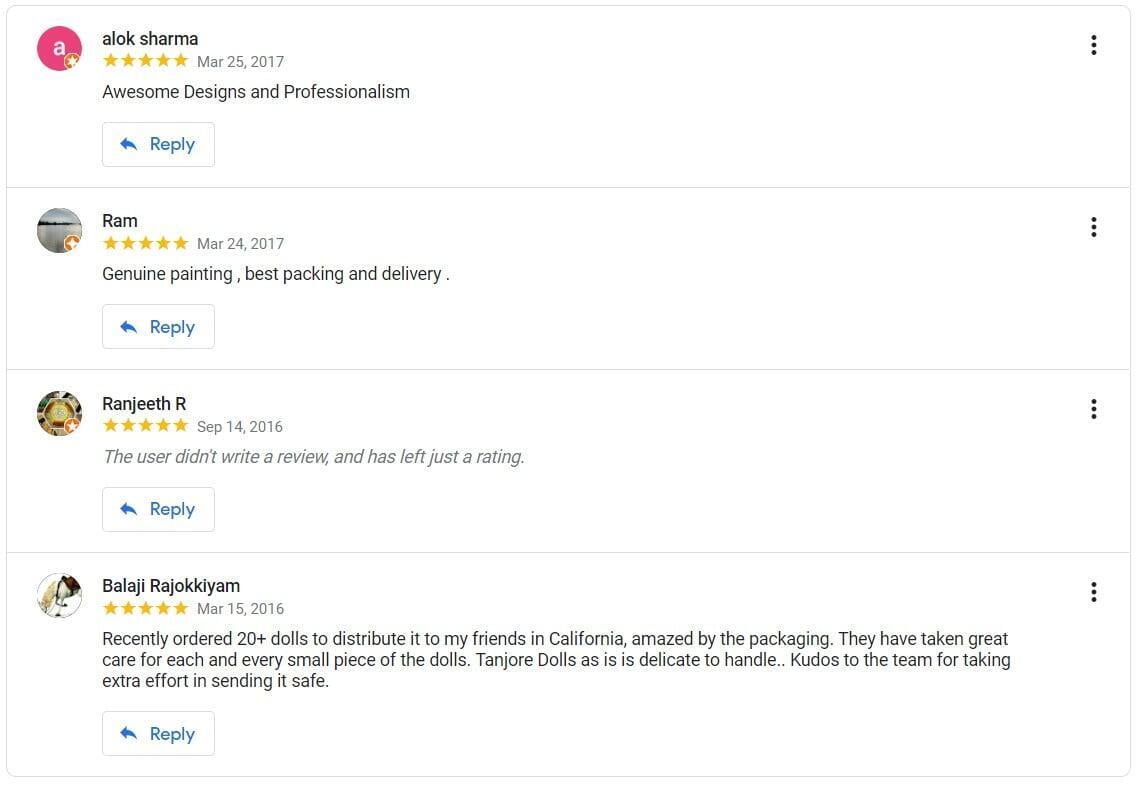
Task: Open Ranjeeth R reviewer name link
Action: click(144, 404)
